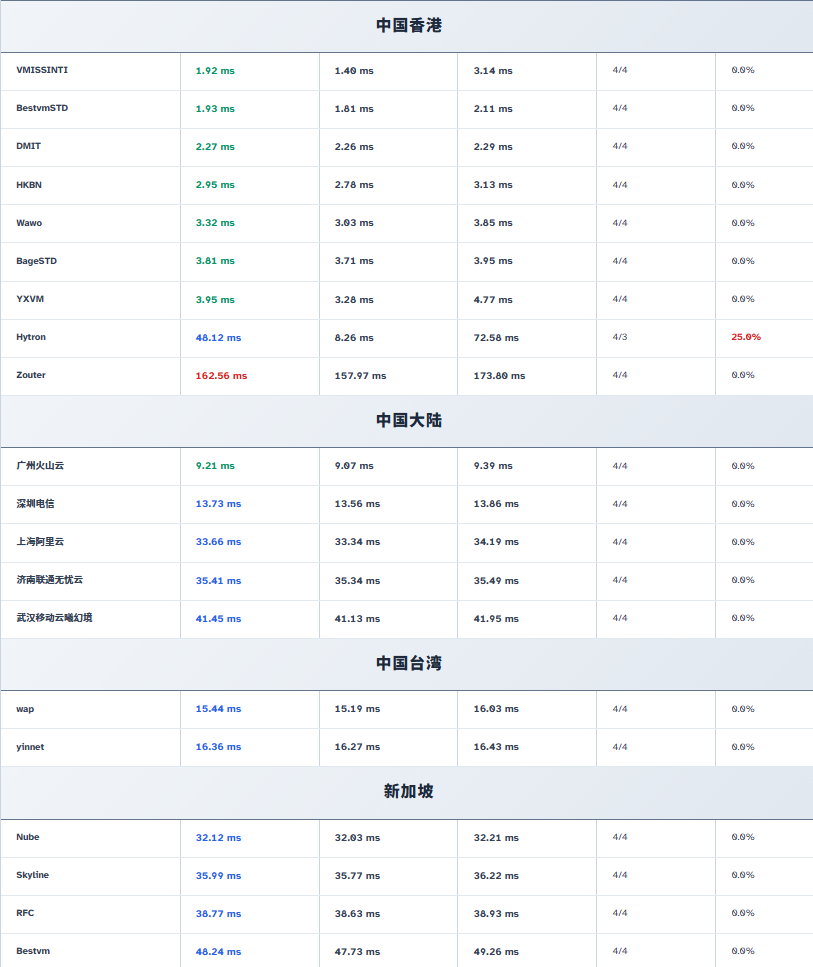Select the 武汉移动云端幻境 node name

pyautogui.click(x=54, y=618)
